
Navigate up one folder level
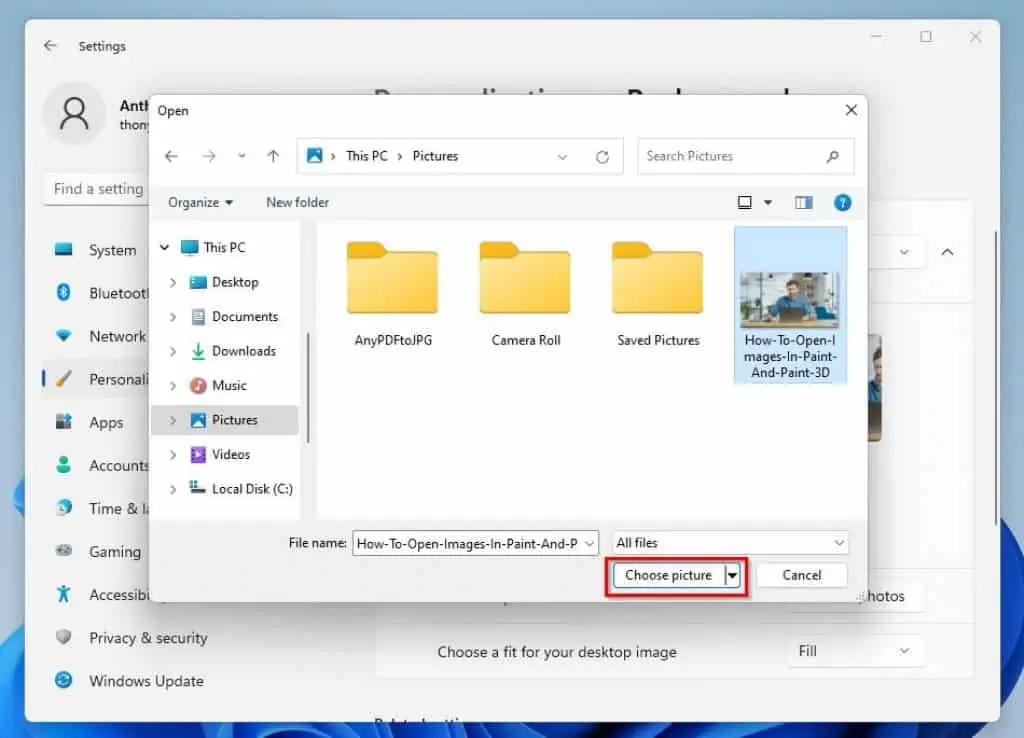(x=272, y=156)
